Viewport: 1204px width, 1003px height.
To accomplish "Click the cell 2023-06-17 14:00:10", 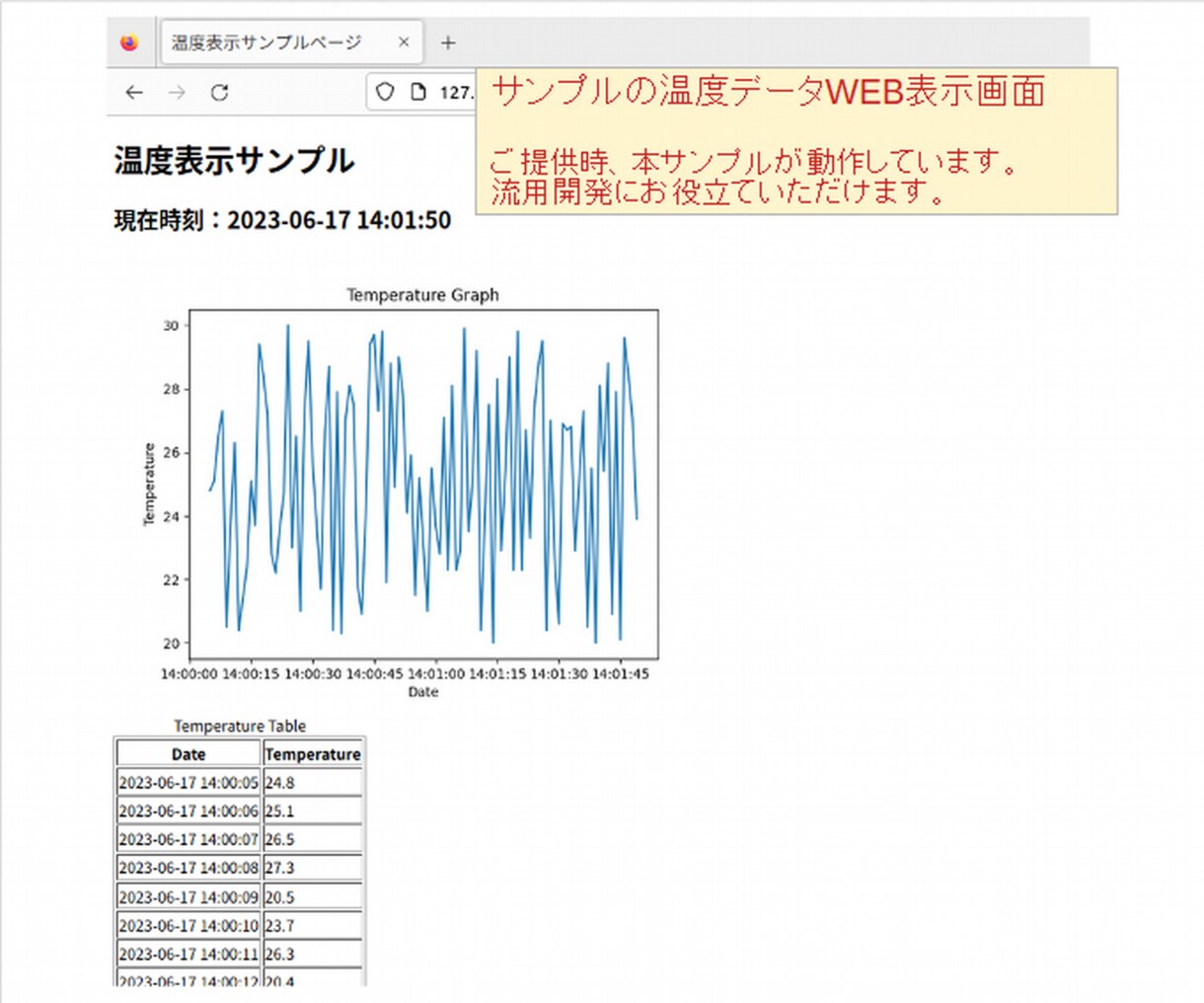I will pos(188,926).
